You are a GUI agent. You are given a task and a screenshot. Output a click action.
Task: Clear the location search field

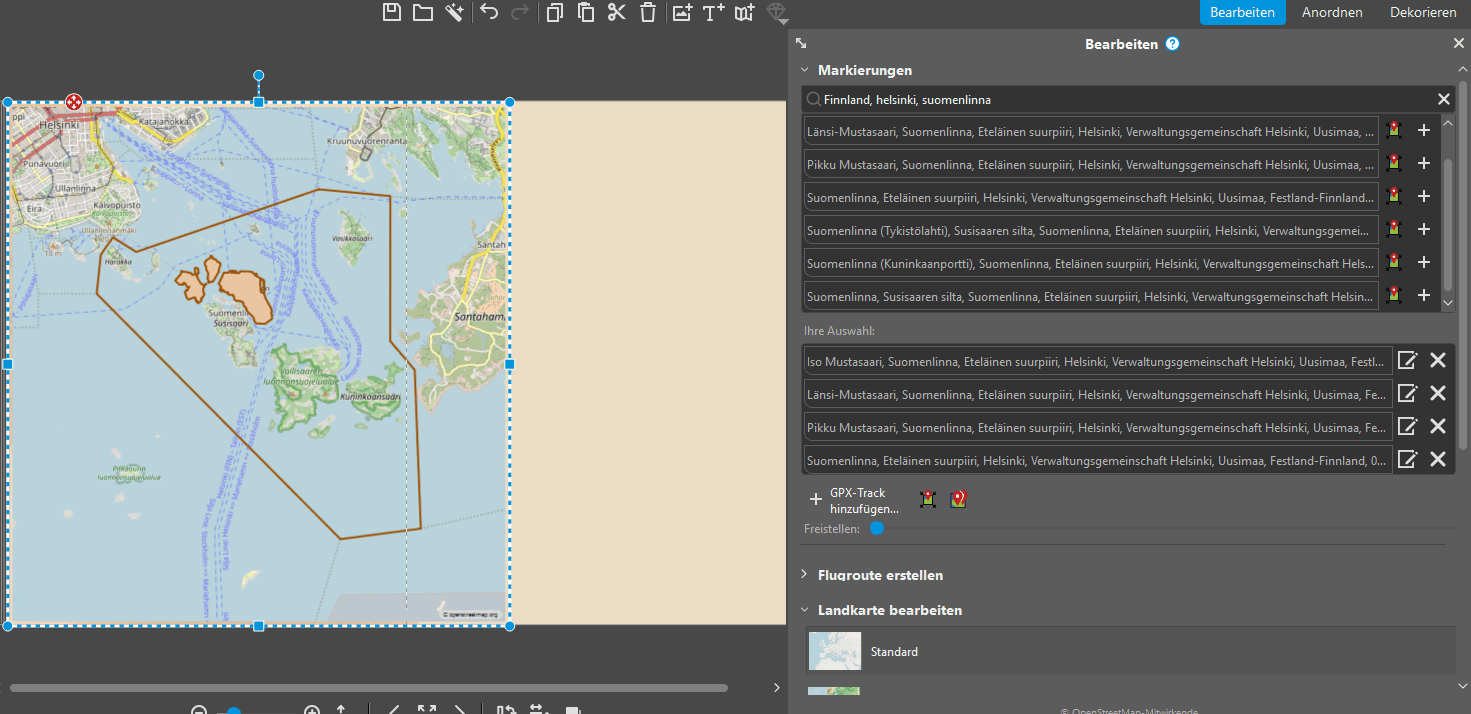point(1444,99)
